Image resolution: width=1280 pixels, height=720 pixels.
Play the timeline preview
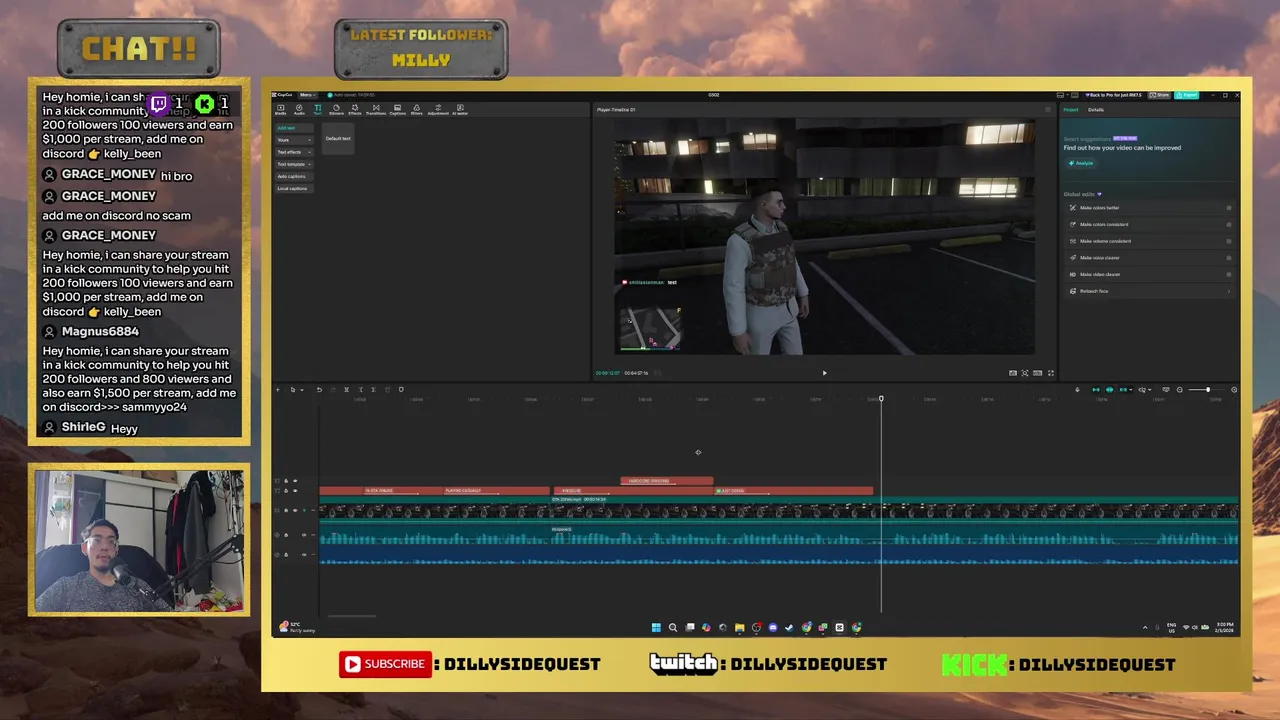coord(824,373)
